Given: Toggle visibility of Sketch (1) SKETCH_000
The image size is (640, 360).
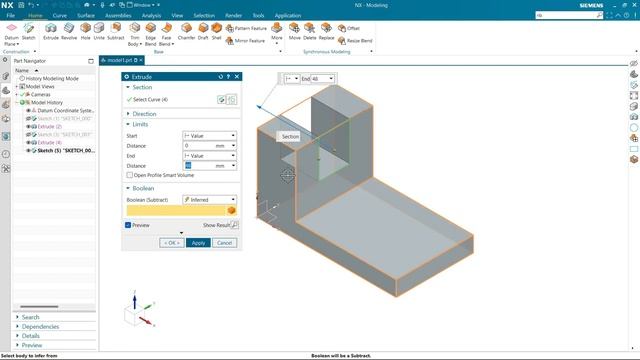Looking at the screenshot, I should click(29, 118).
